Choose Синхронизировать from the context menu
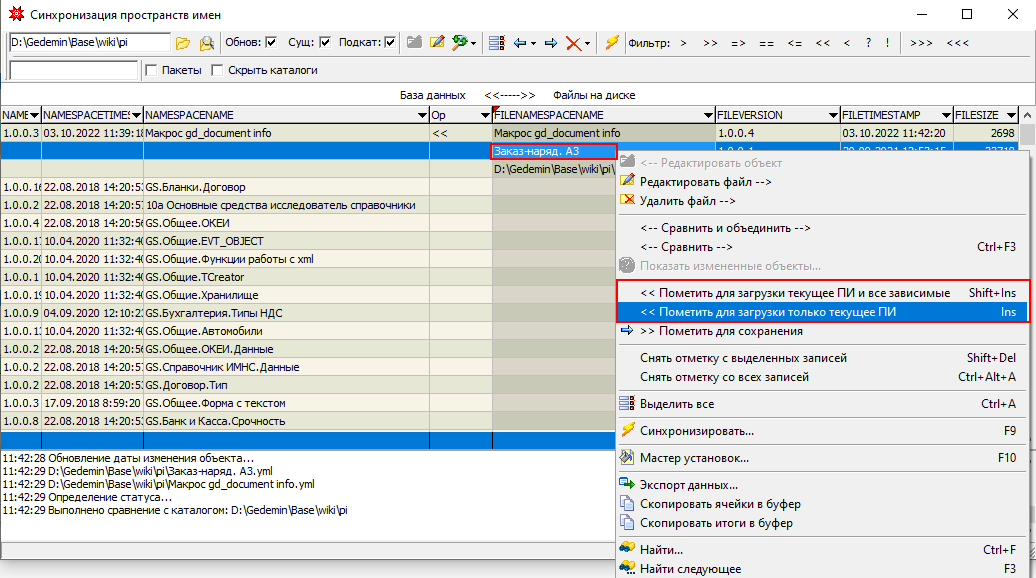 tap(696, 430)
